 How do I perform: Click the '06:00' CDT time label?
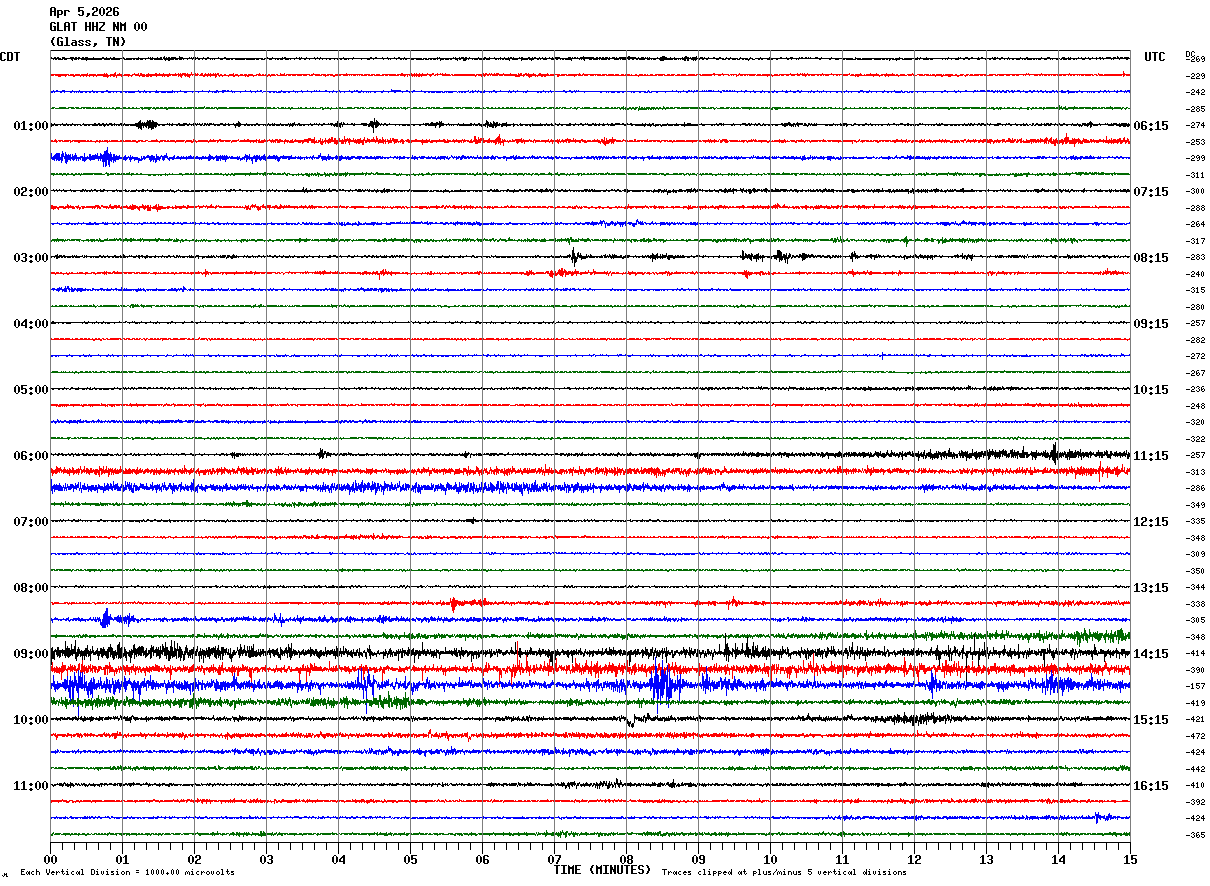tap(31, 456)
